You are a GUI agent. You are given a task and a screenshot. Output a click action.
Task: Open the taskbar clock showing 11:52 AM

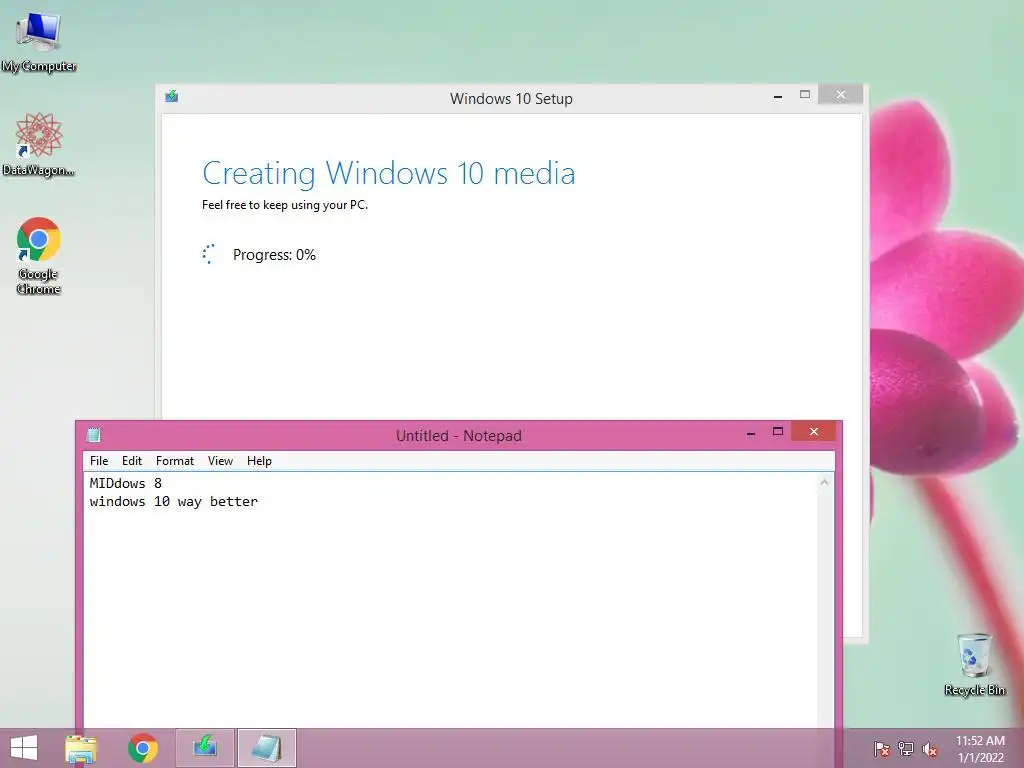tap(980, 749)
